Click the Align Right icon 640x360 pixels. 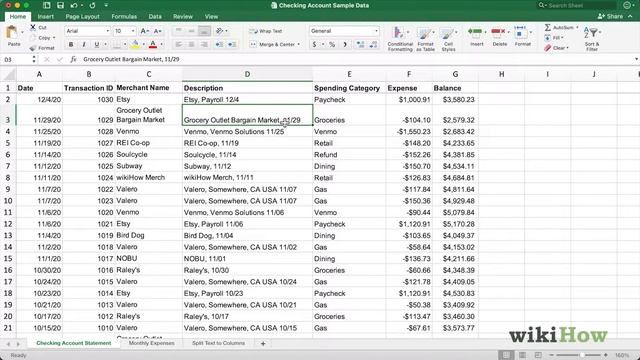(204, 44)
